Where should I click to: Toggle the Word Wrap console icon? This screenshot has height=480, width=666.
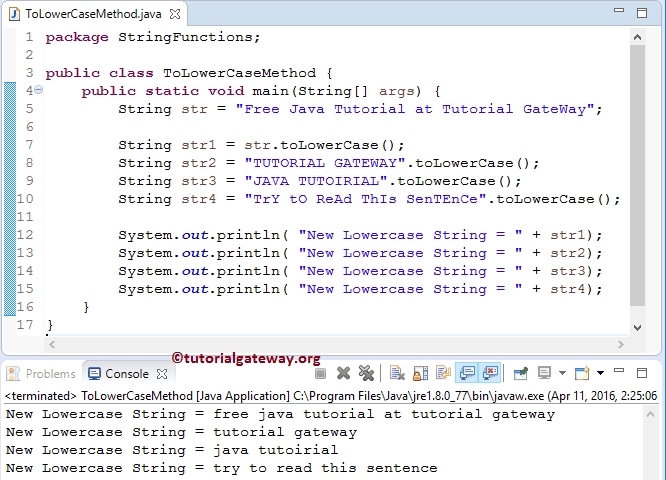coord(443,373)
